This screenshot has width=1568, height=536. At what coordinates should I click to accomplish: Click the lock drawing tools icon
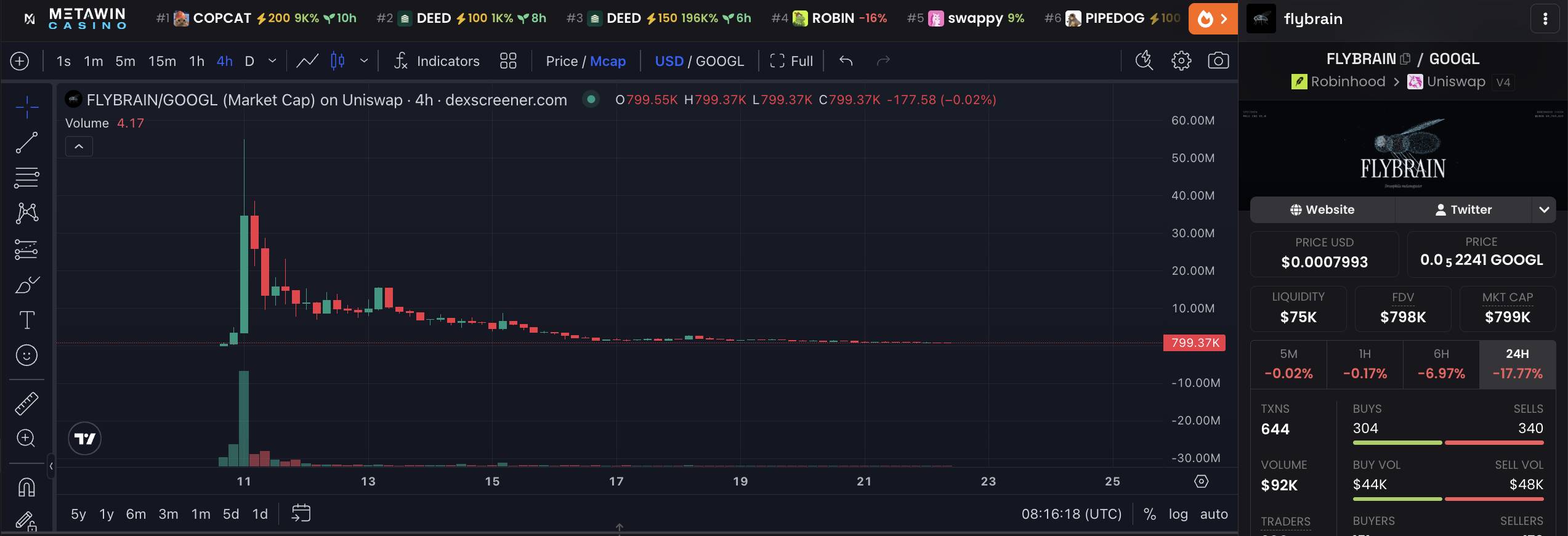[26, 521]
